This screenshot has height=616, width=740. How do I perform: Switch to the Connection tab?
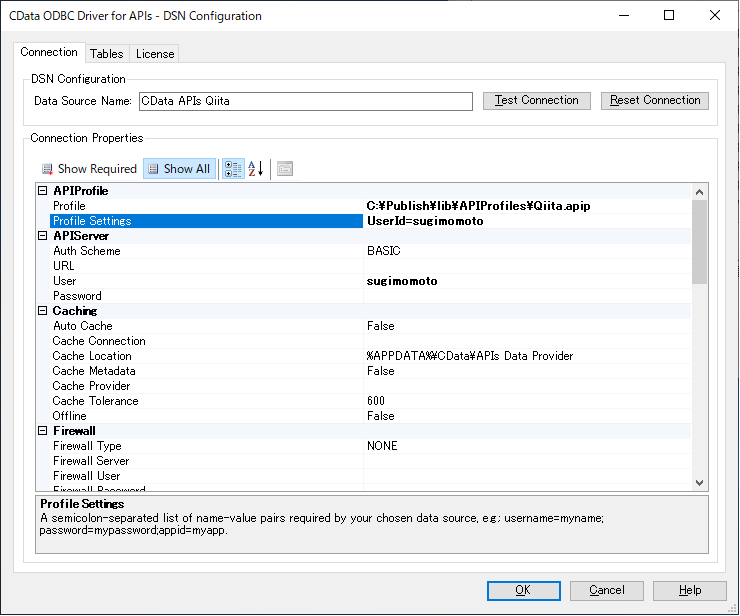pos(49,52)
